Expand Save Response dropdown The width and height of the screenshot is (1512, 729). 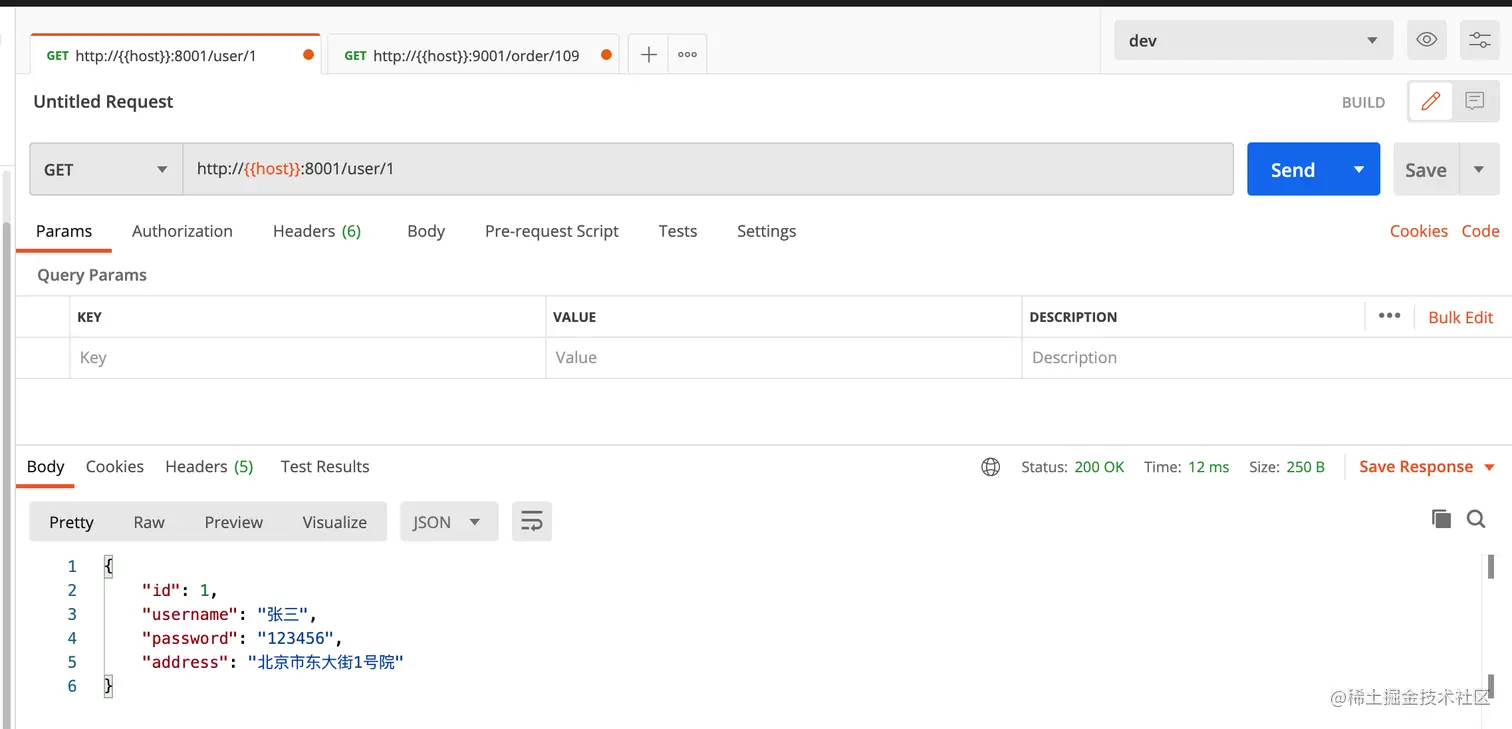[x=1489, y=467]
